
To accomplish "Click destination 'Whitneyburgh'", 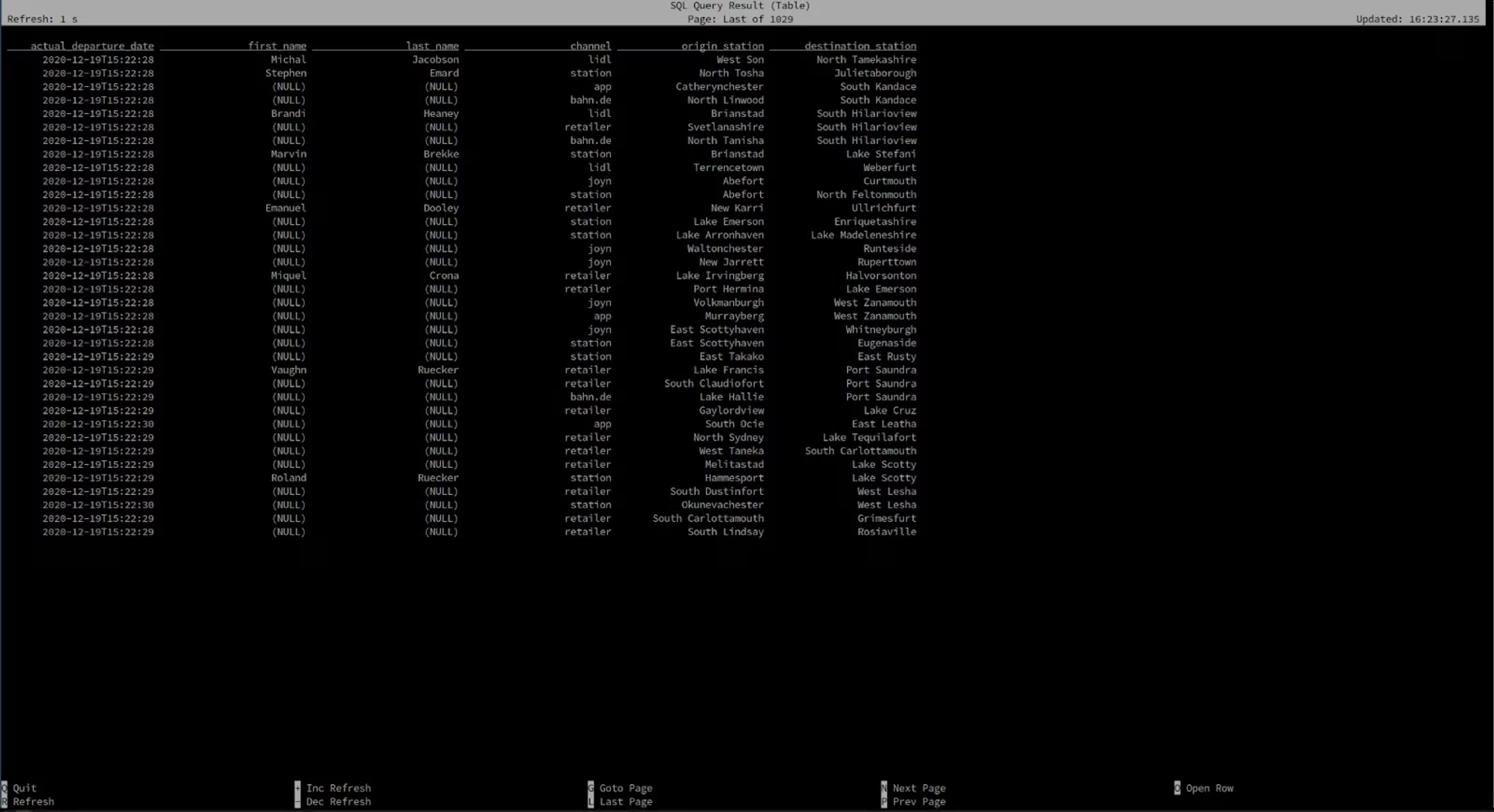I will coord(880,329).
